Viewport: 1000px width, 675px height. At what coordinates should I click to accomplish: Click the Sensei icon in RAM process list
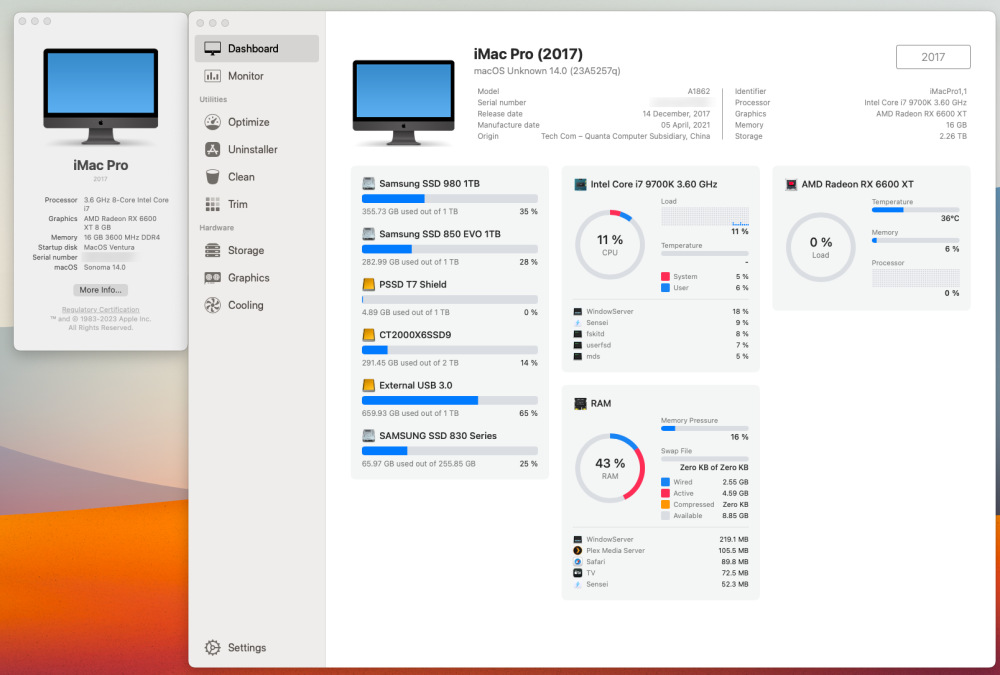tap(578, 584)
